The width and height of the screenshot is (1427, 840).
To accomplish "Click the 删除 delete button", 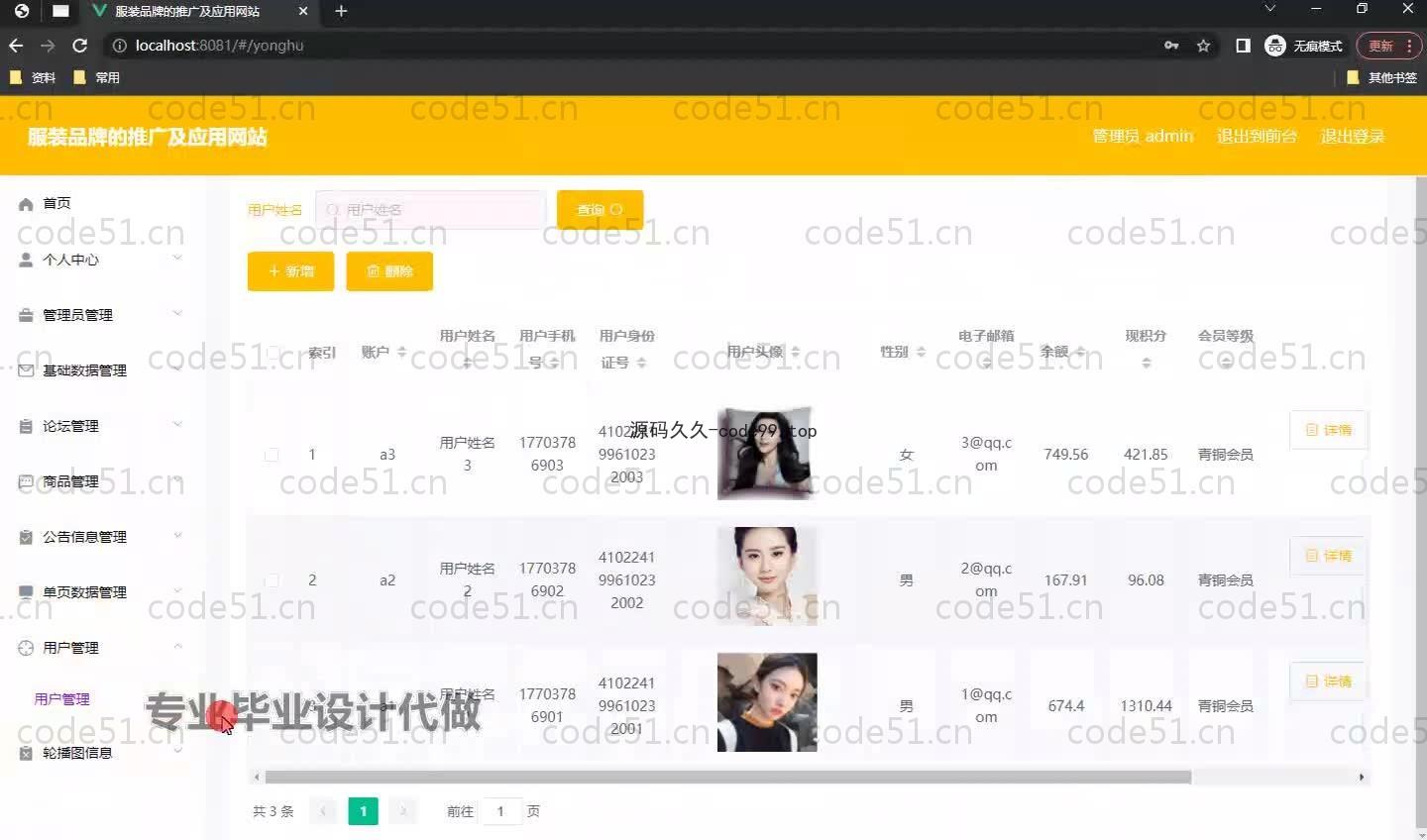I will pos(389,271).
